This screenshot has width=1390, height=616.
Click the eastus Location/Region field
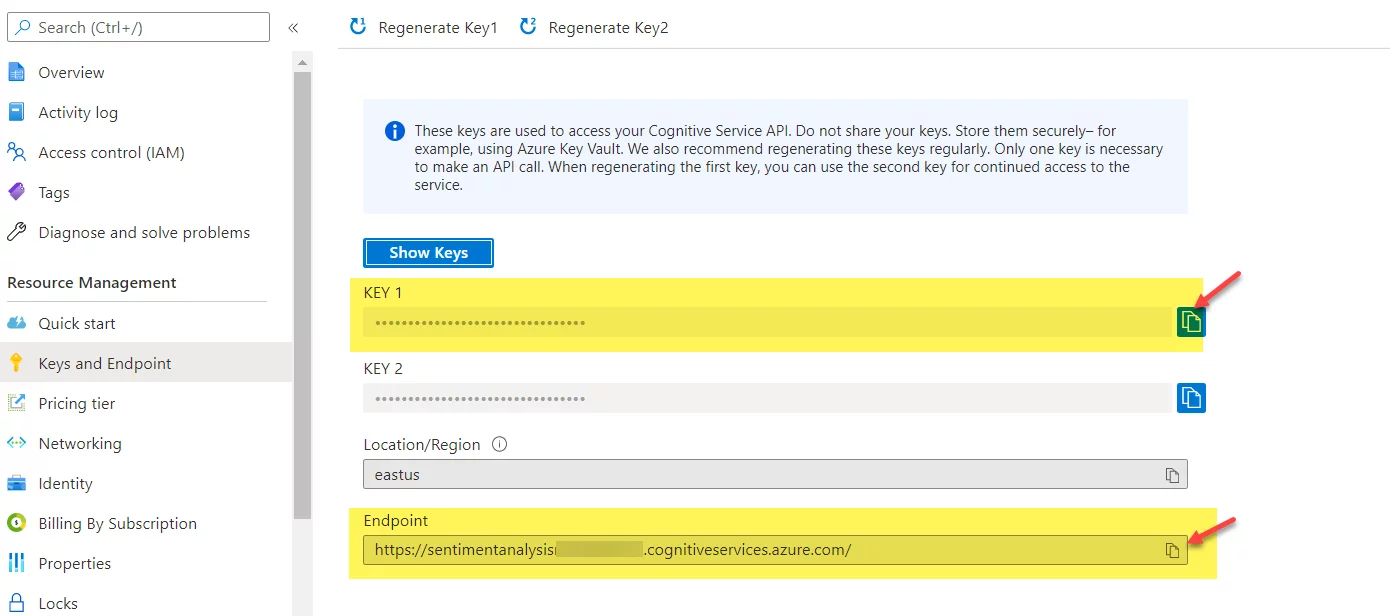pyautogui.click(x=775, y=474)
